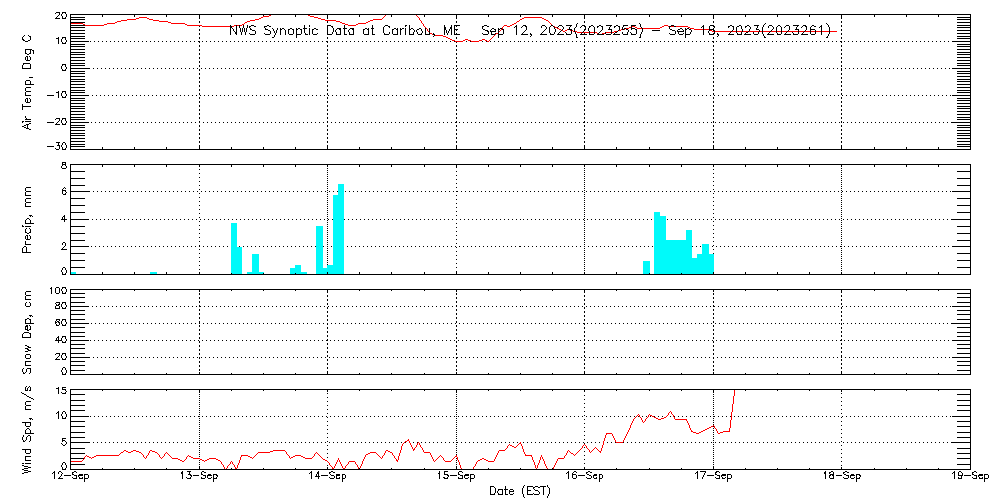The height and width of the screenshot is (500, 1000).
Task: Click the 'Snow Dep, cm' axis label
Action: [x=27, y=332]
